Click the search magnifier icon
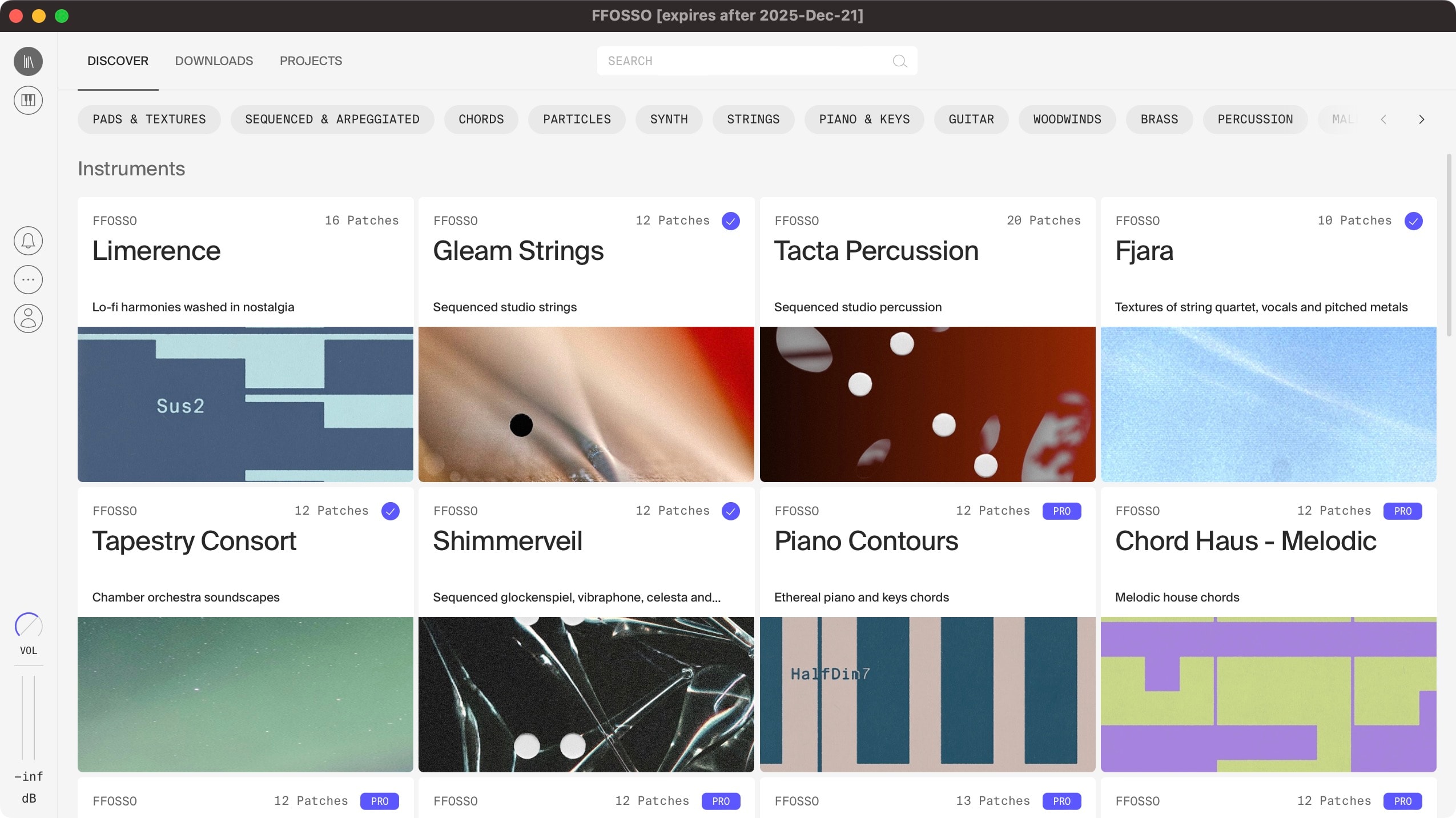The height and width of the screenshot is (818, 1456). click(899, 61)
